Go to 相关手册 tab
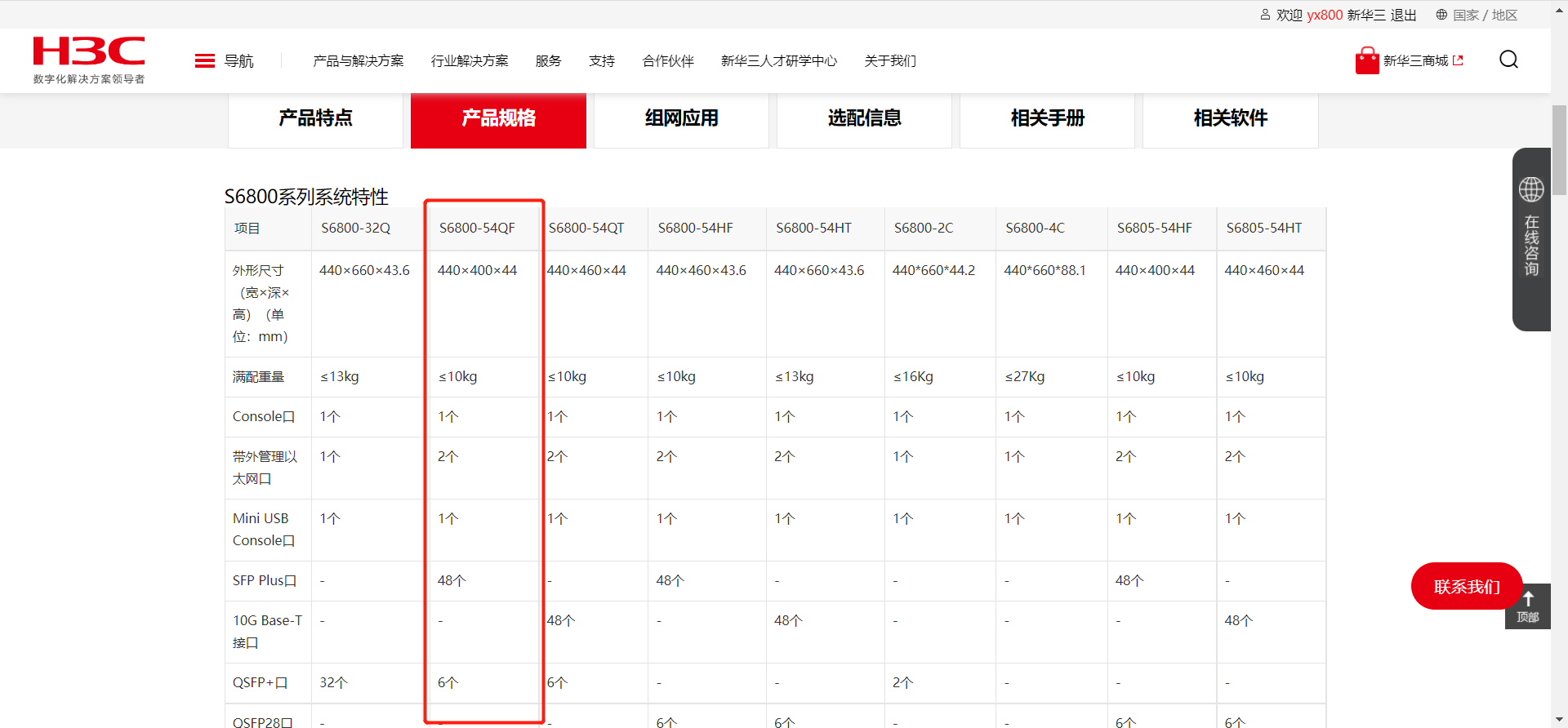 tap(1047, 119)
